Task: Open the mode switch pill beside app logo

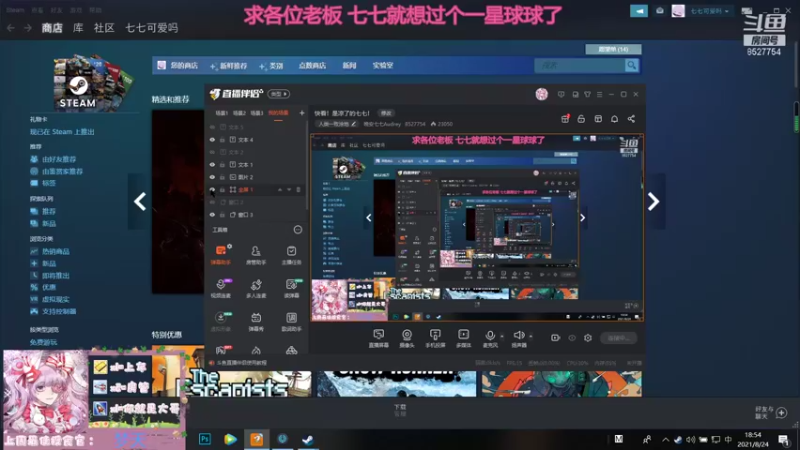Action: [x=279, y=94]
